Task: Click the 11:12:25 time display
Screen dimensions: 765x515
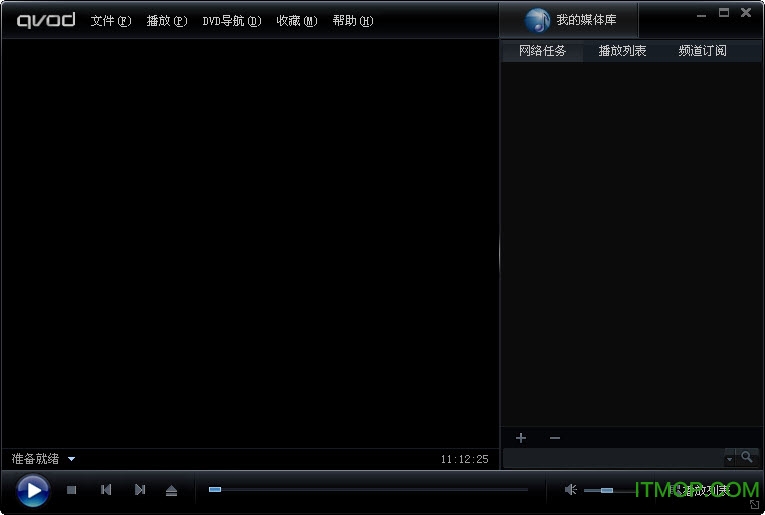Action: [x=464, y=459]
